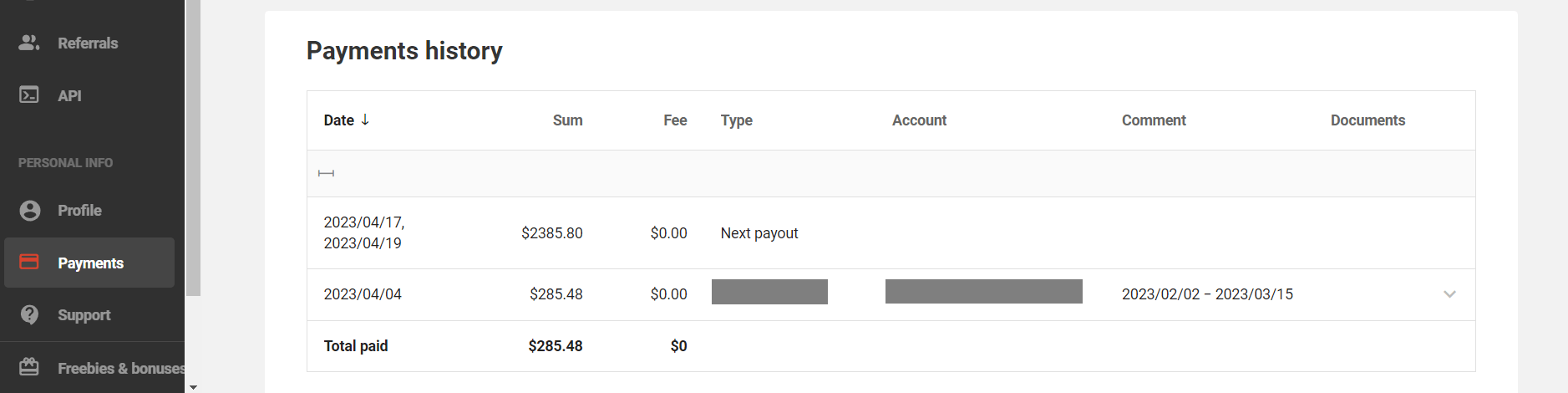
Task: Open the API menu item
Action: pos(69,96)
